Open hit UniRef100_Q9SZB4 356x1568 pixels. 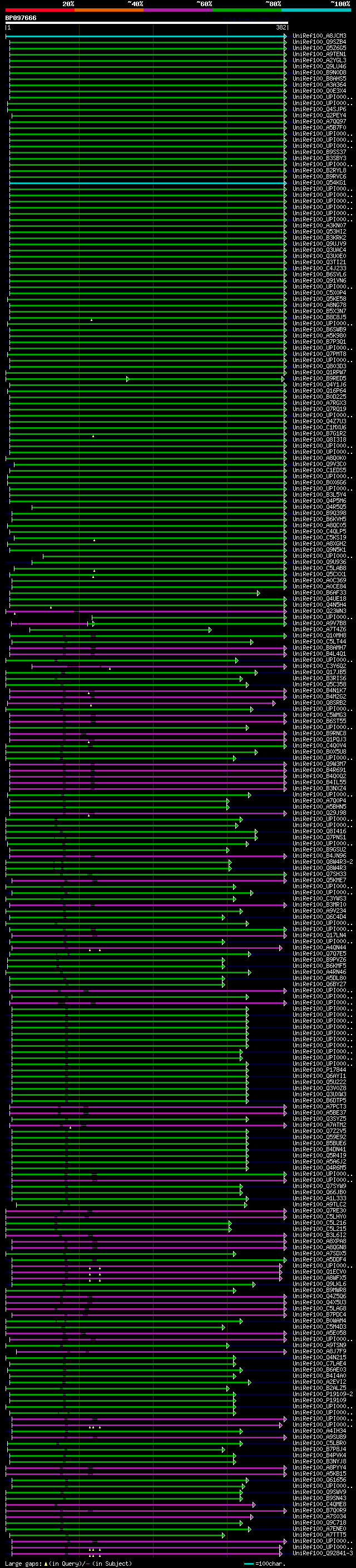tap(319, 42)
